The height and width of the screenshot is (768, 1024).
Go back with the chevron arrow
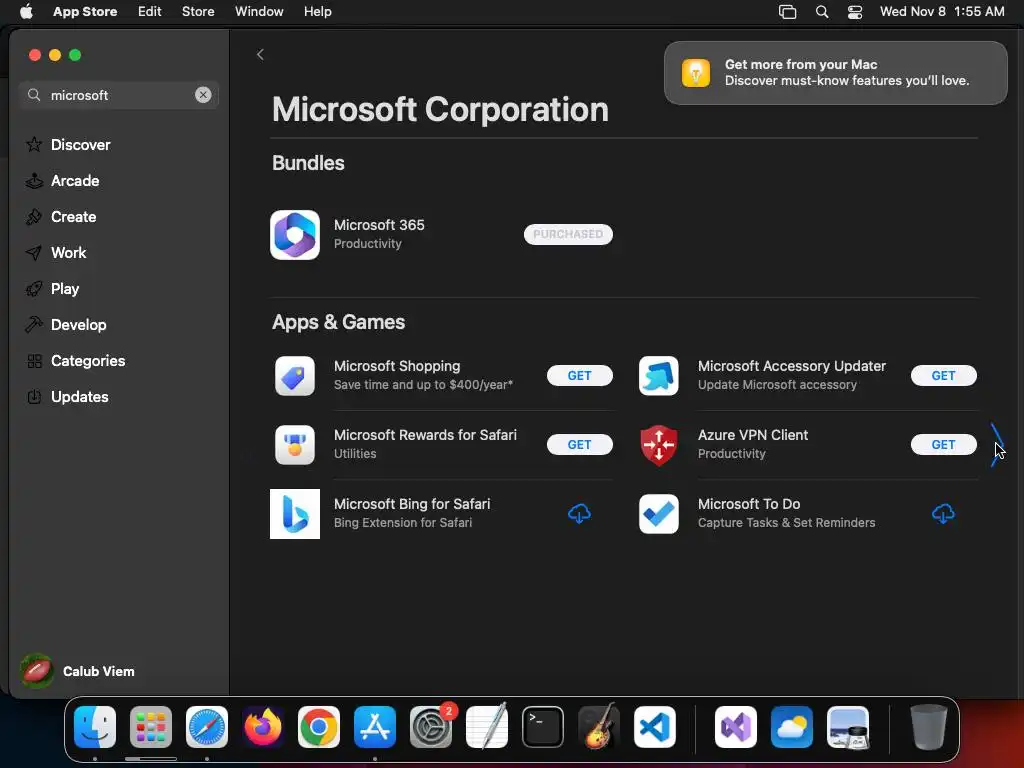coord(260,54)
